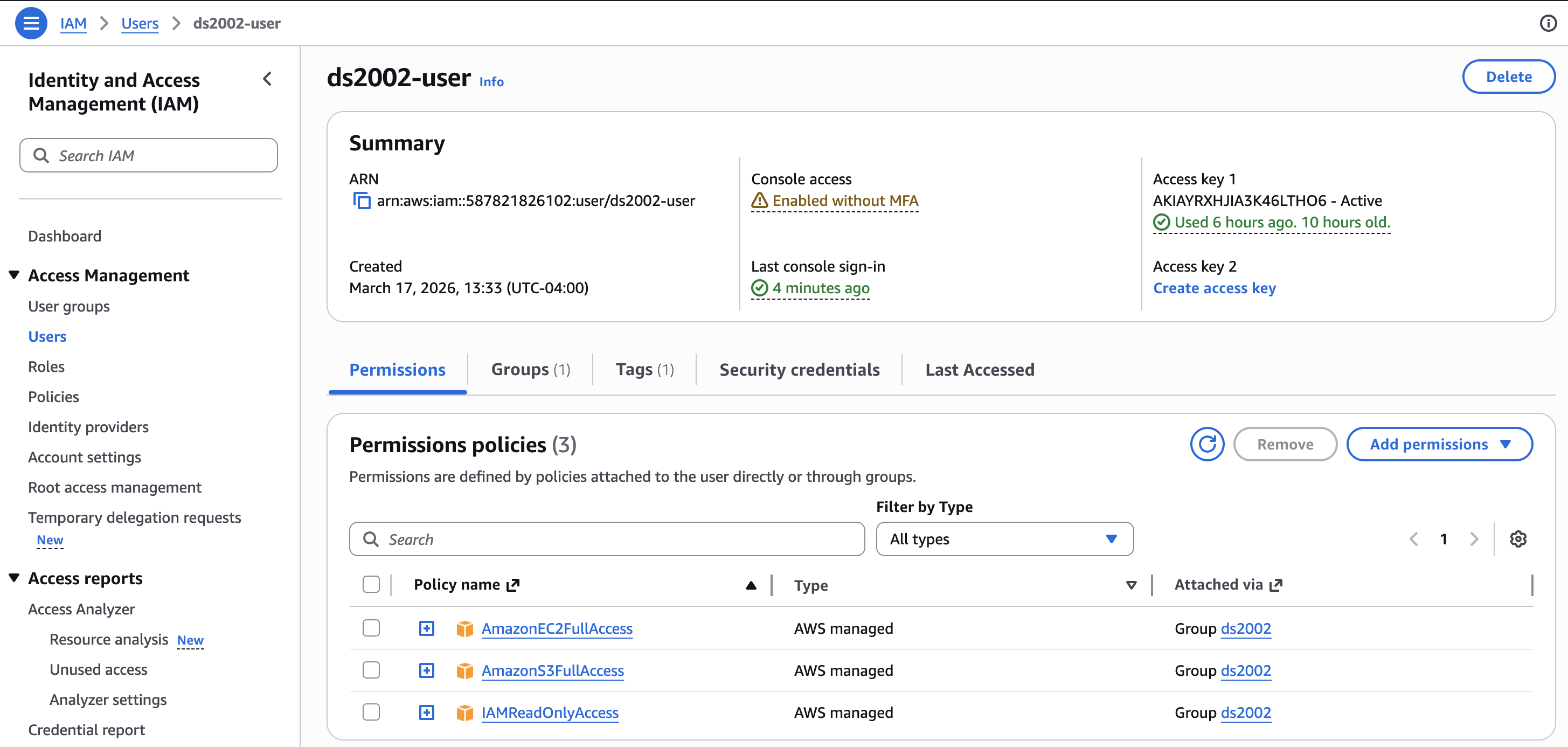This screenshot has width=1568, height=747.
Task: Open table preferences gear icon
Action: click(1518, 539)
